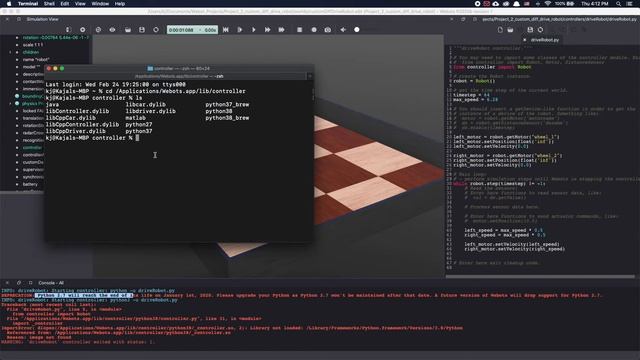This screenshot has height=360, width=640.
Task: Select the model field in scene tree
Action: (x=31, y=67)
